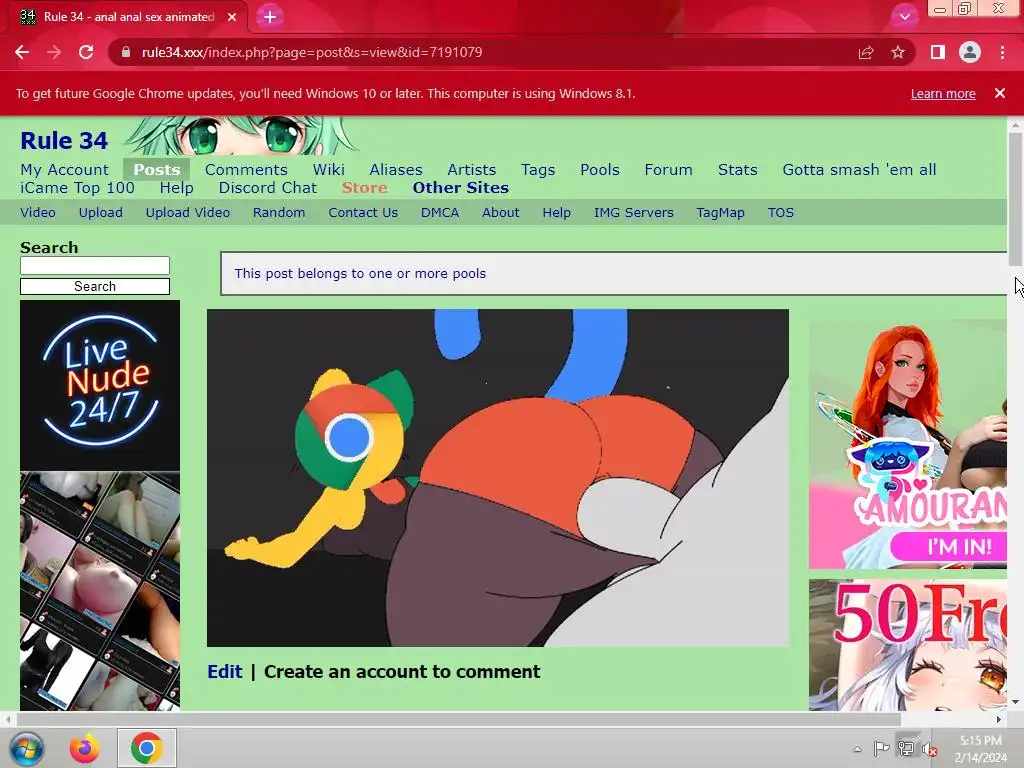
Task: Click the horizontal scrollbar right arrow
Action: click(x=999, y=720)
